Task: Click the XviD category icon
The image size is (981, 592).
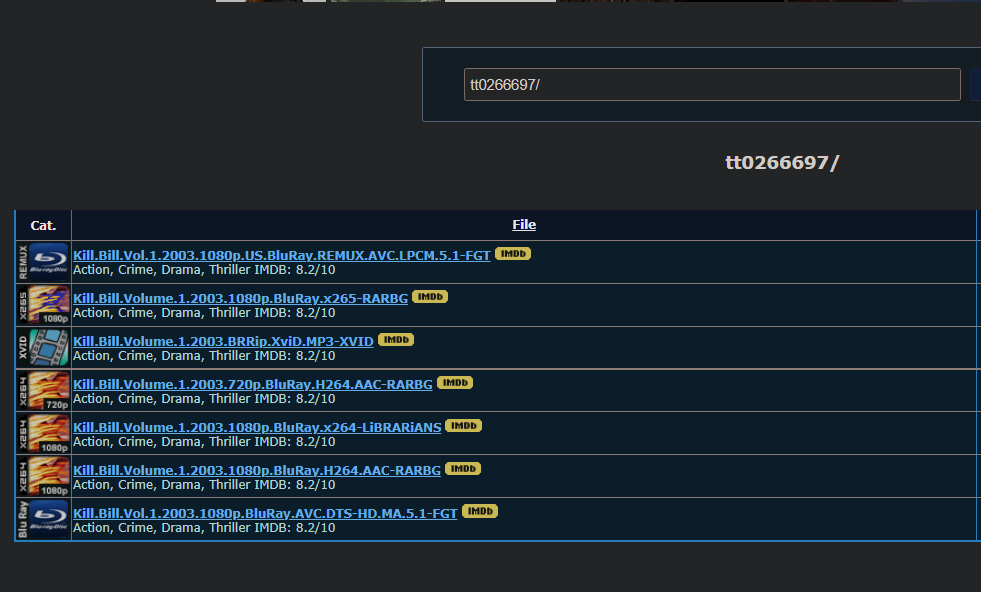Action: tap(42, 347)
